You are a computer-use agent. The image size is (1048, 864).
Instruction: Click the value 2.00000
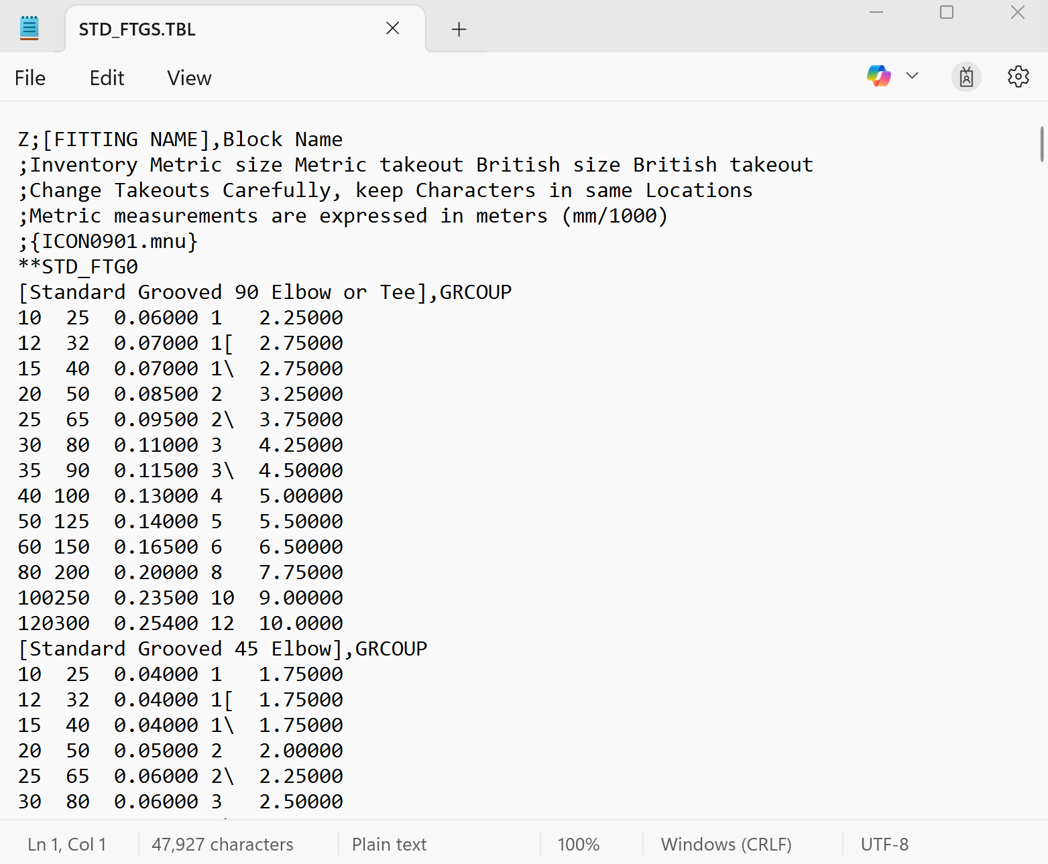301,751
